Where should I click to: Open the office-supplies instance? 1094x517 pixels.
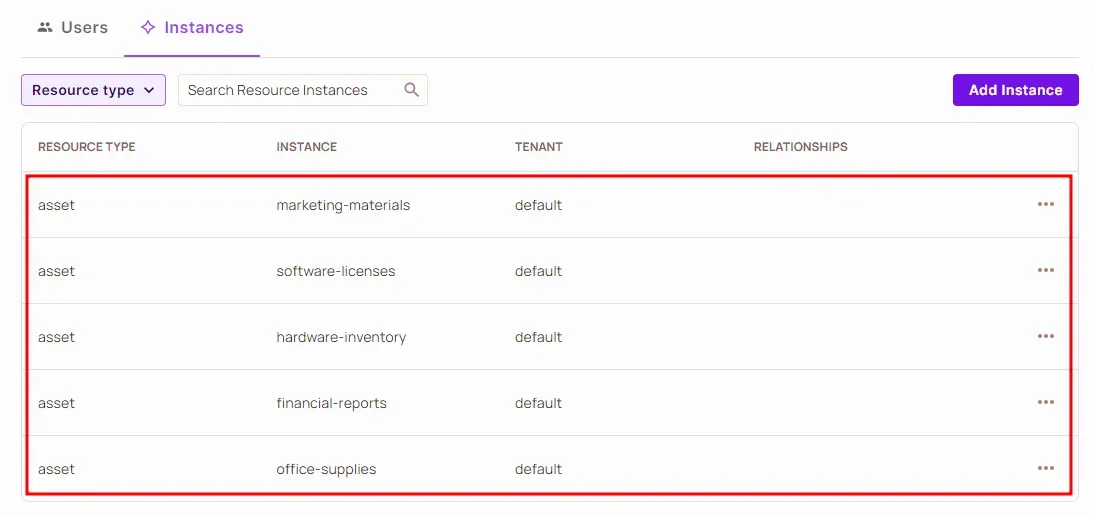pyautogui.click(x=326, y=469)
